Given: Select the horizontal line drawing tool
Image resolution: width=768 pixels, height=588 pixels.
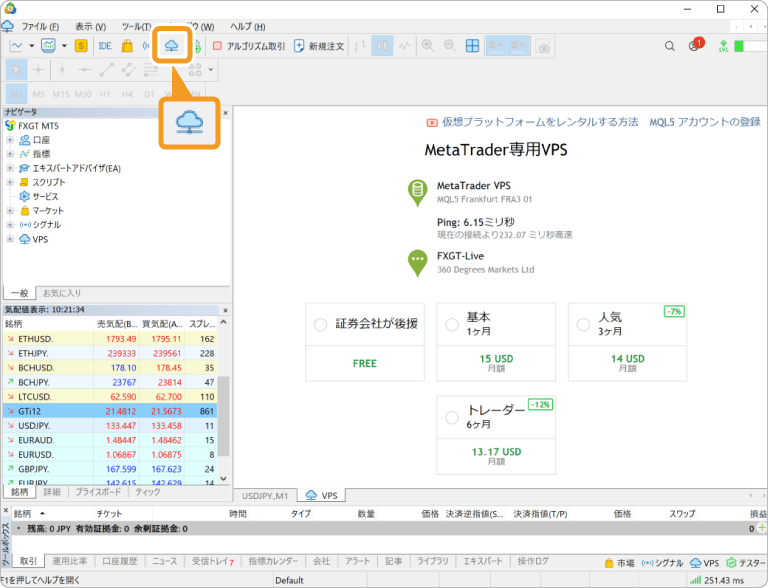Looking at the screenshot, I should coord(84,70).
